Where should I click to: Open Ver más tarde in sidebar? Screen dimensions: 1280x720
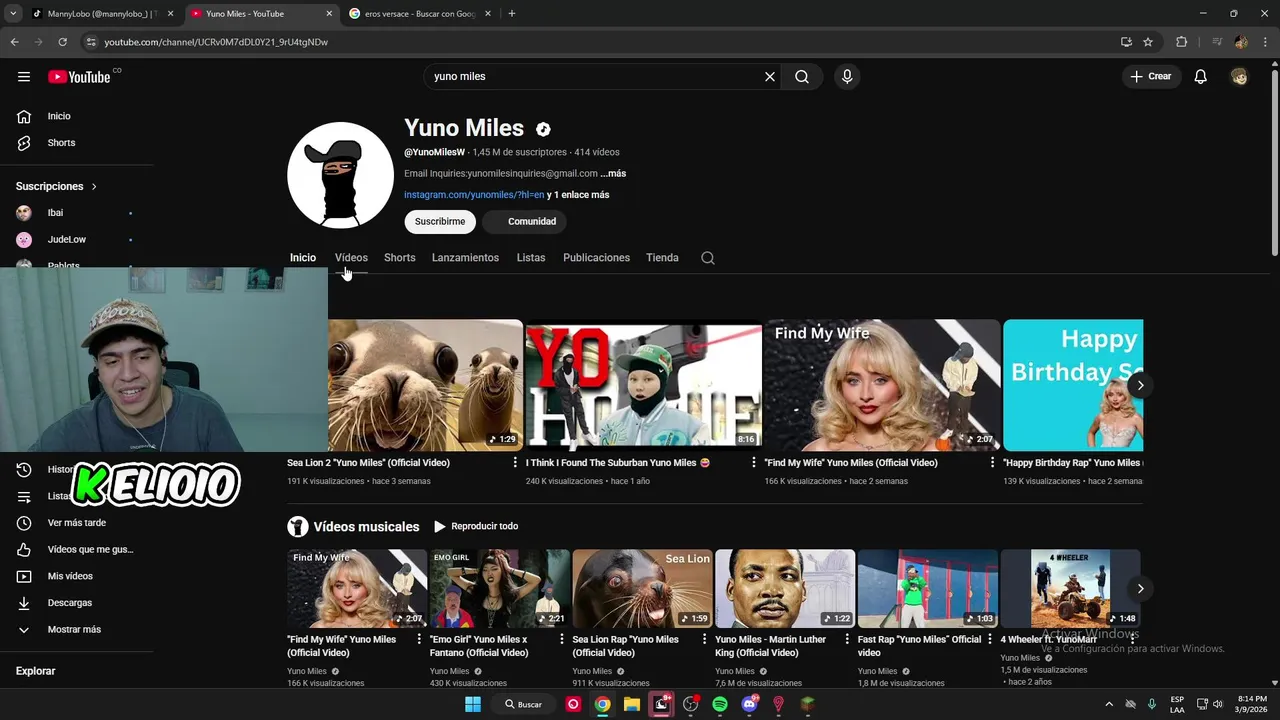point(77,523)
